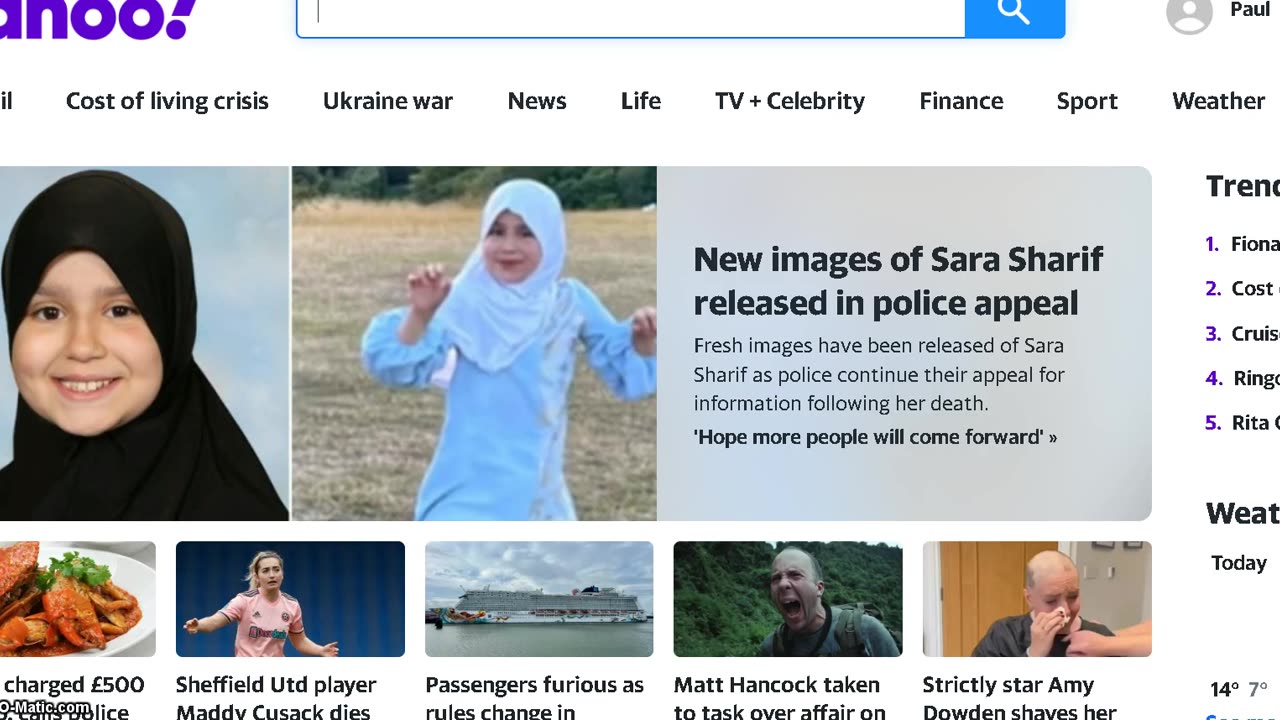Go to the Ukraine war section
The height and width of the screenshot is (720, 1280).
point(388,101)
